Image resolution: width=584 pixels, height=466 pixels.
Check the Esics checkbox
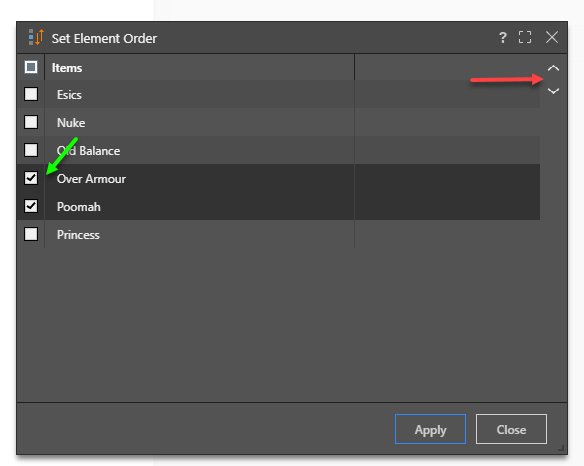(x=31, y=94)
